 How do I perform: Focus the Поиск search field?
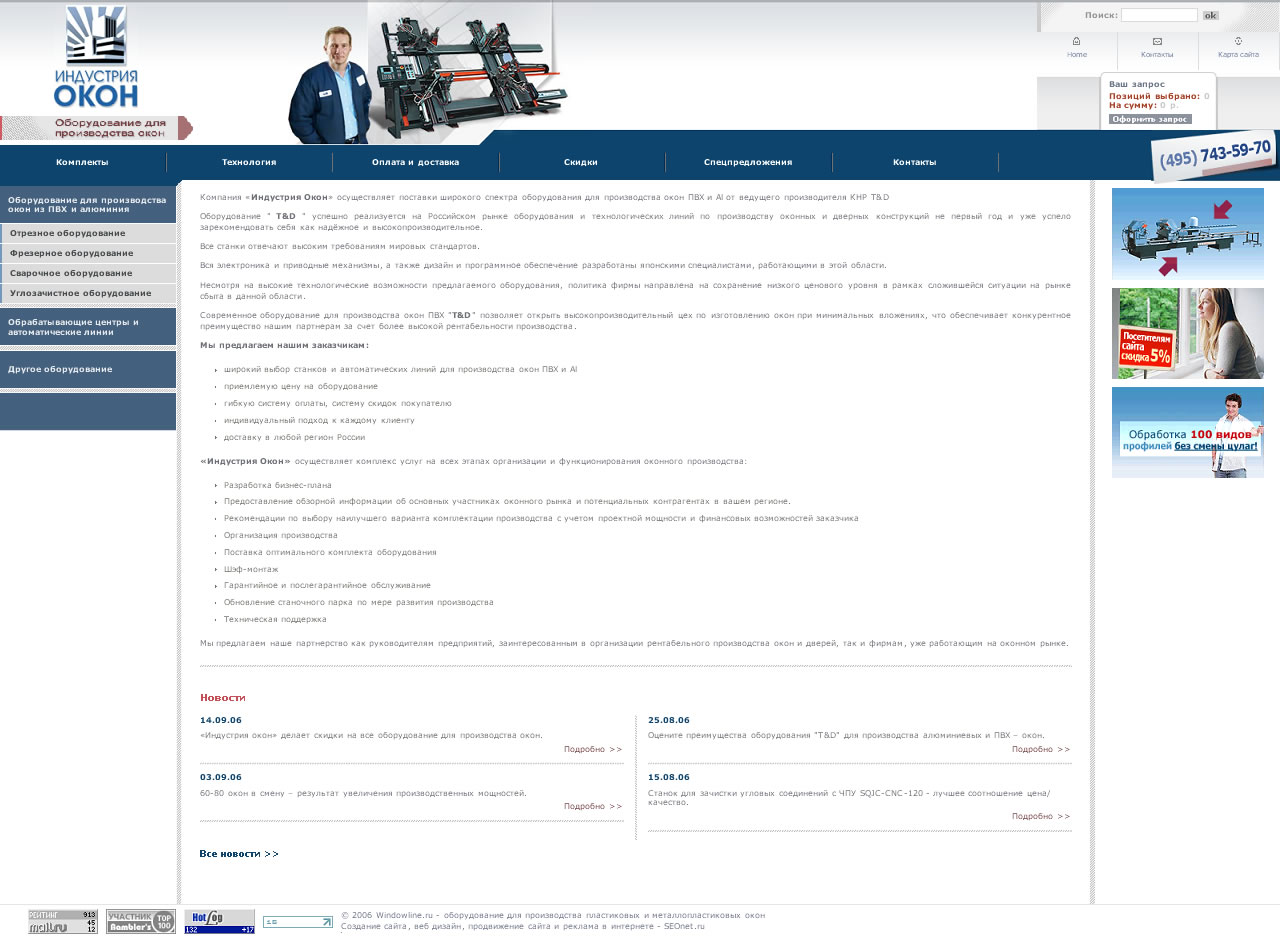coord(1159,15)
